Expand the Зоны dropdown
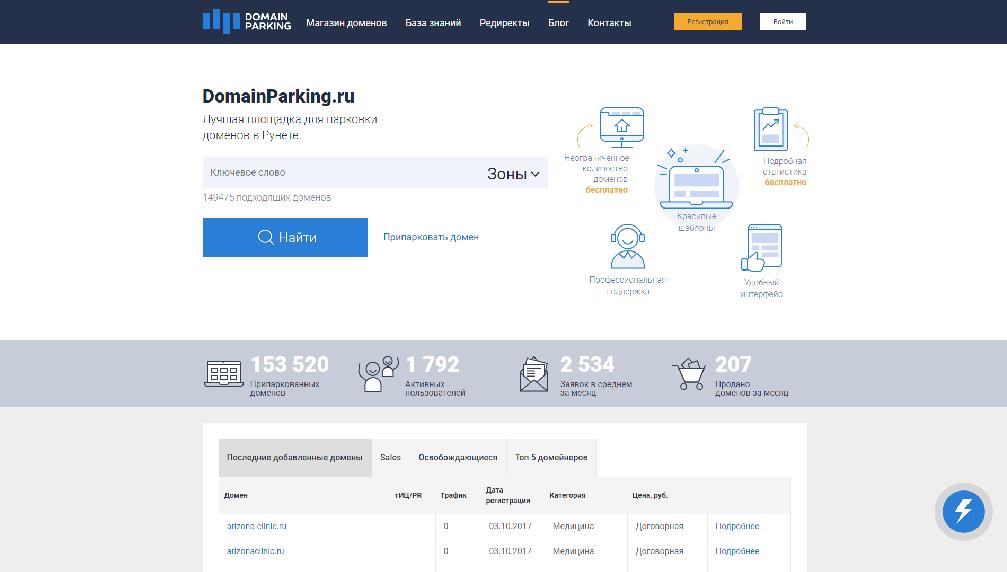The width and height of the screenshot is (1007, 572). click(513, 173)
